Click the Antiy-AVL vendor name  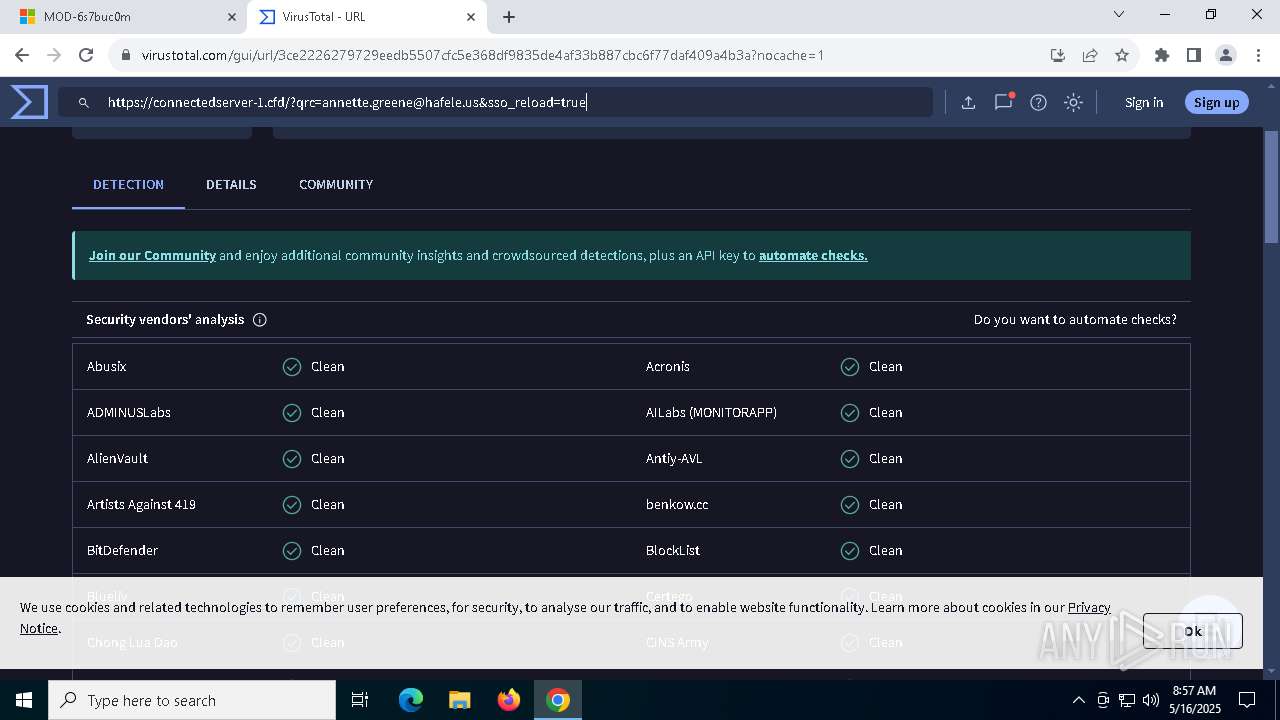(674, 459)
